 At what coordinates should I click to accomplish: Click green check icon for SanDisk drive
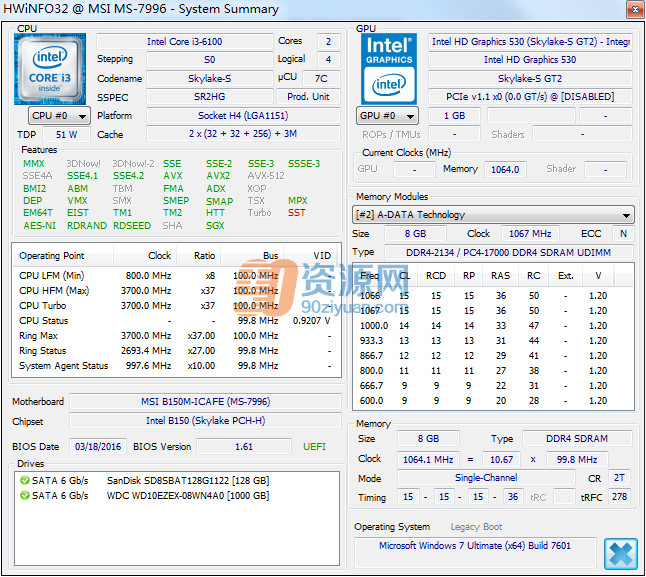coord(25,480)
